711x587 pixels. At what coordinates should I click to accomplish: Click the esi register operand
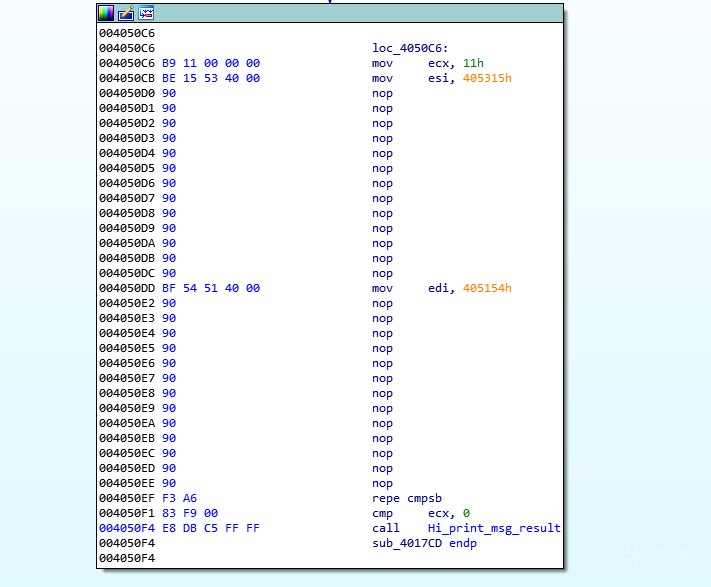click(x=438, y=78)
